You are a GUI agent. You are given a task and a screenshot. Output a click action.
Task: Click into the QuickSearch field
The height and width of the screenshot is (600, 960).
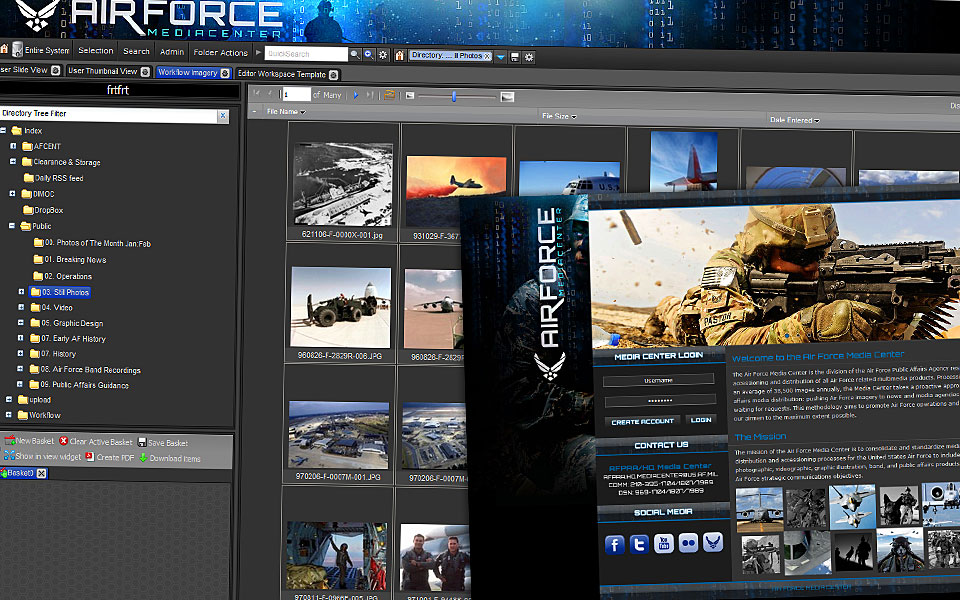tap(306, 54)
